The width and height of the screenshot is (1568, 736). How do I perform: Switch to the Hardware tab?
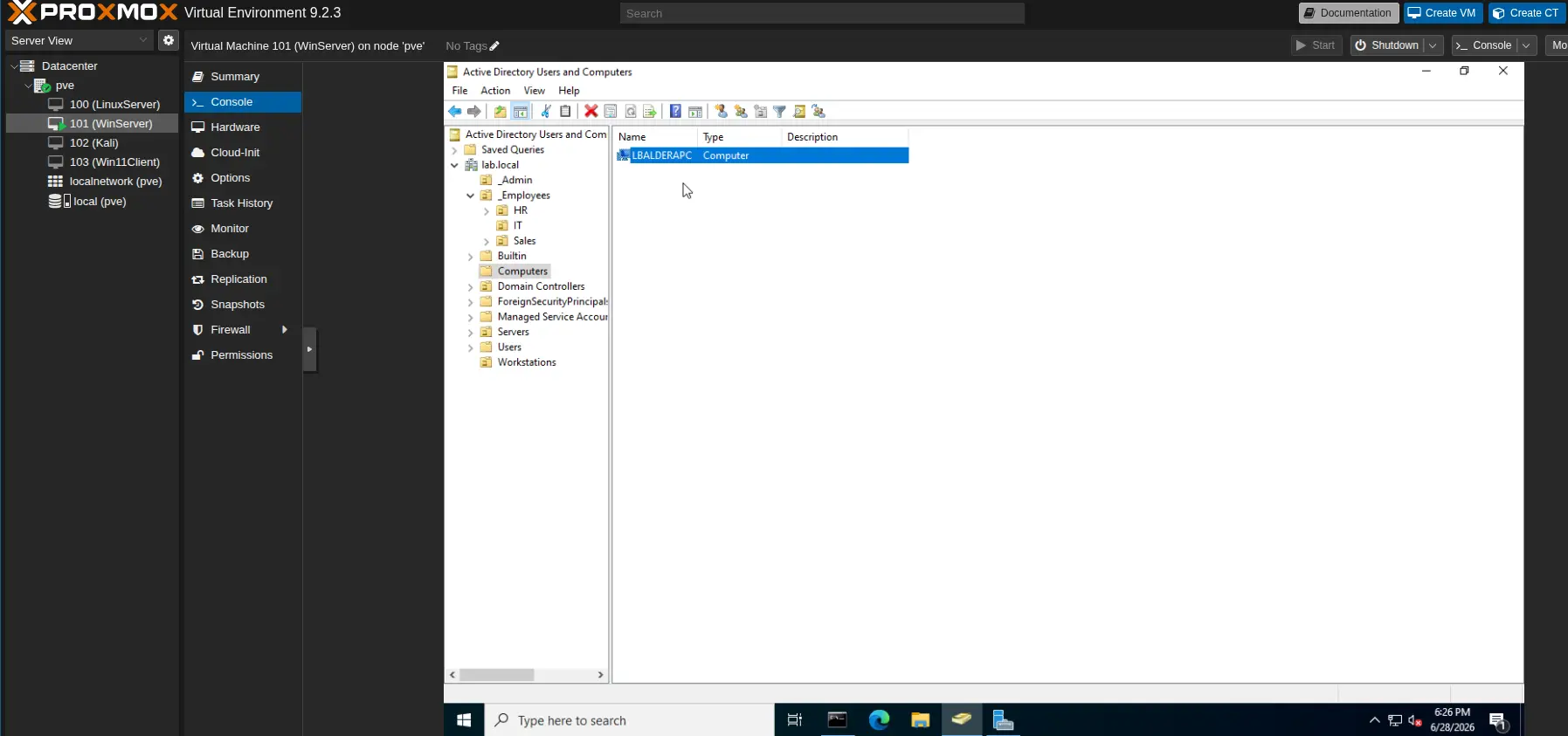[243, 127]
